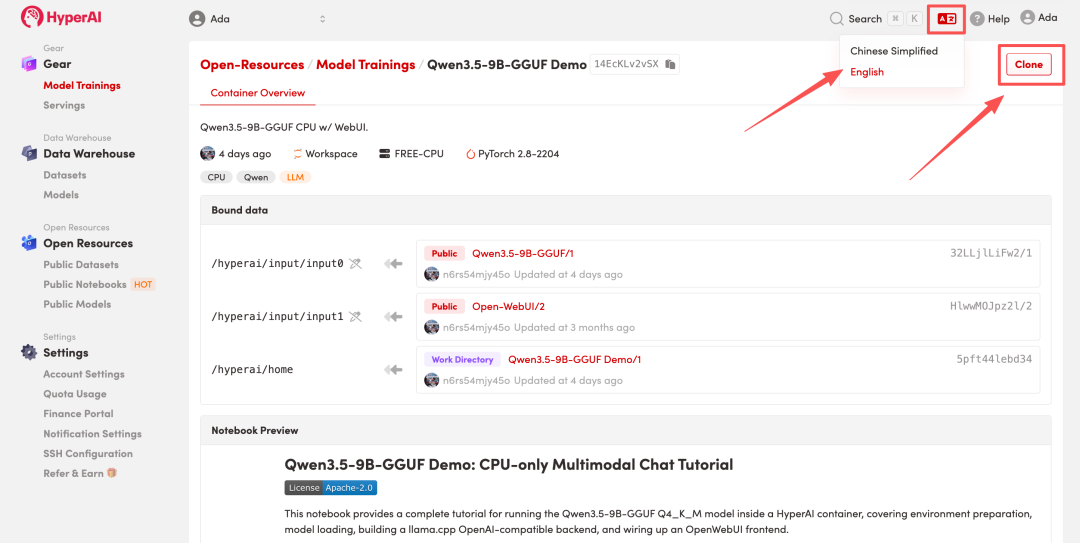1080x543 pixels.
Task: Click the LLM tag badge
Action: pos(296,177)
